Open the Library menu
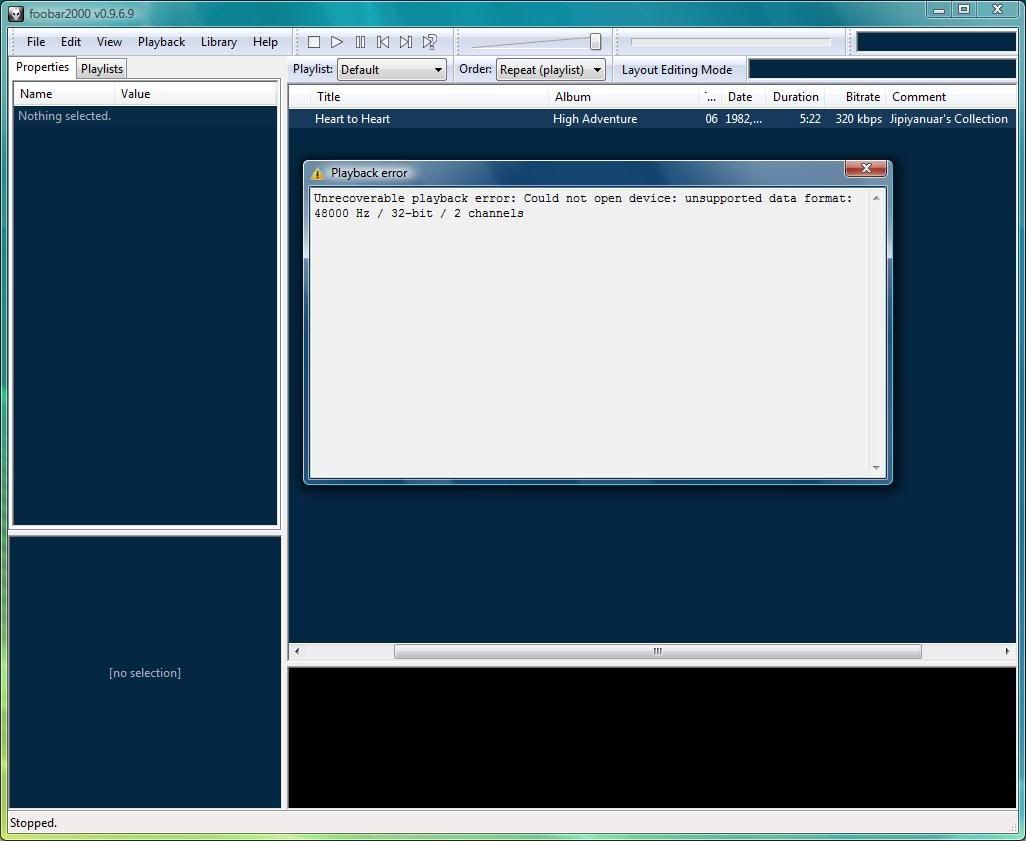The width and height of the screenshot is (1026, 841). tap(219, 42)
